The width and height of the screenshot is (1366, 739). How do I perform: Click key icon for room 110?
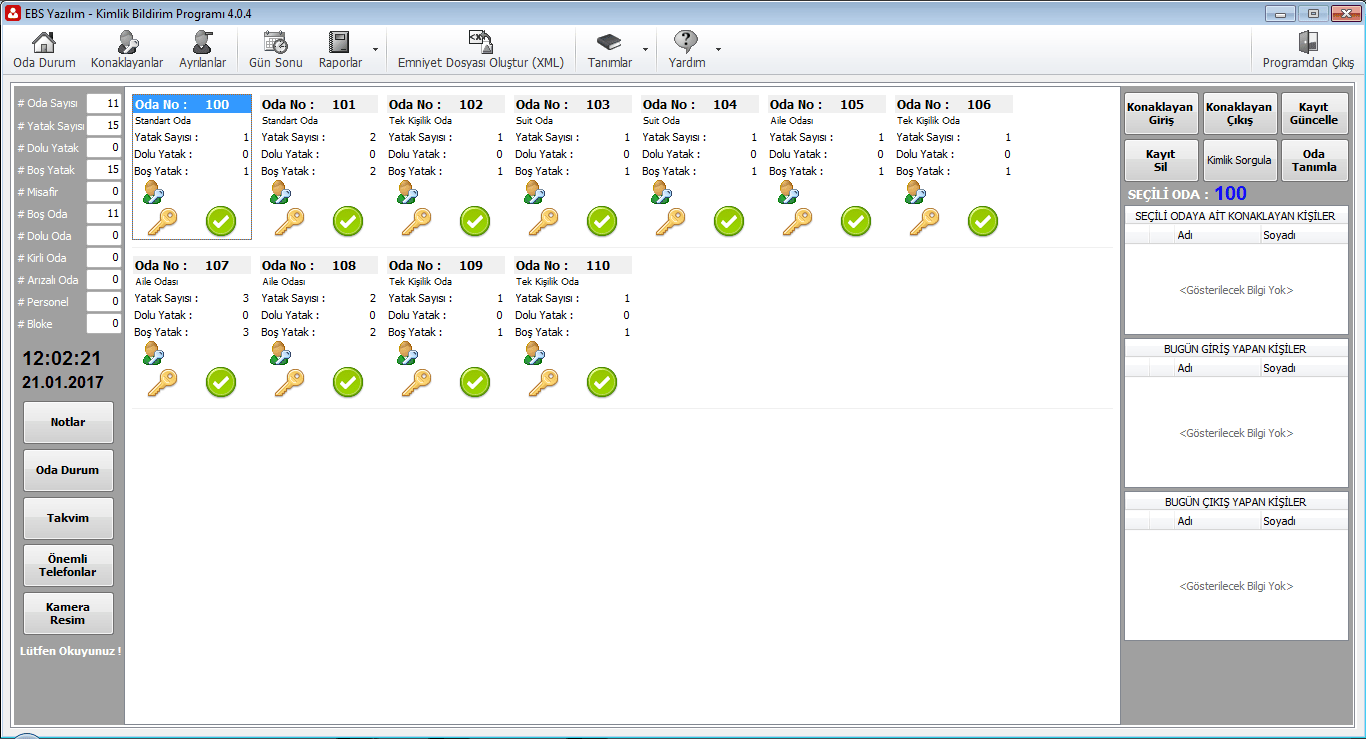tap(542, 382)
